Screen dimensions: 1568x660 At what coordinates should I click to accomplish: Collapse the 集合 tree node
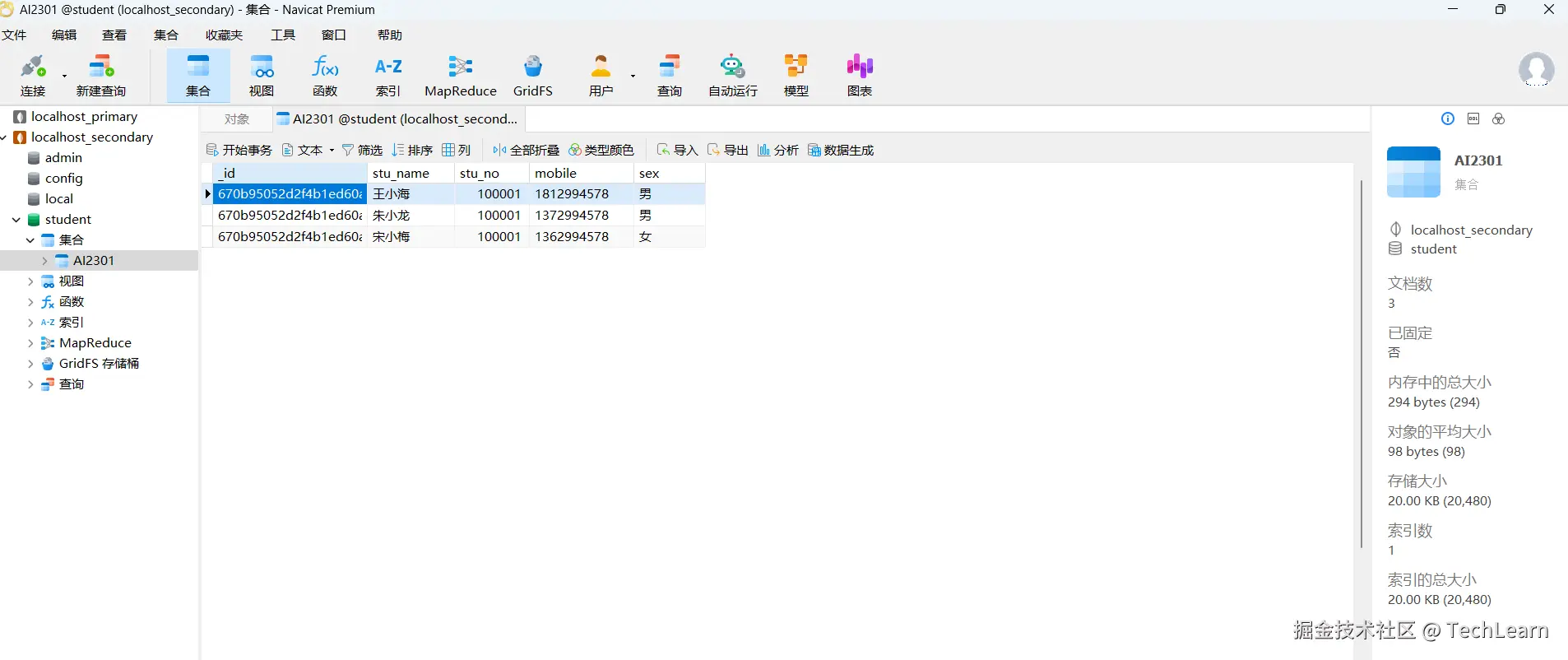point(30,240)
